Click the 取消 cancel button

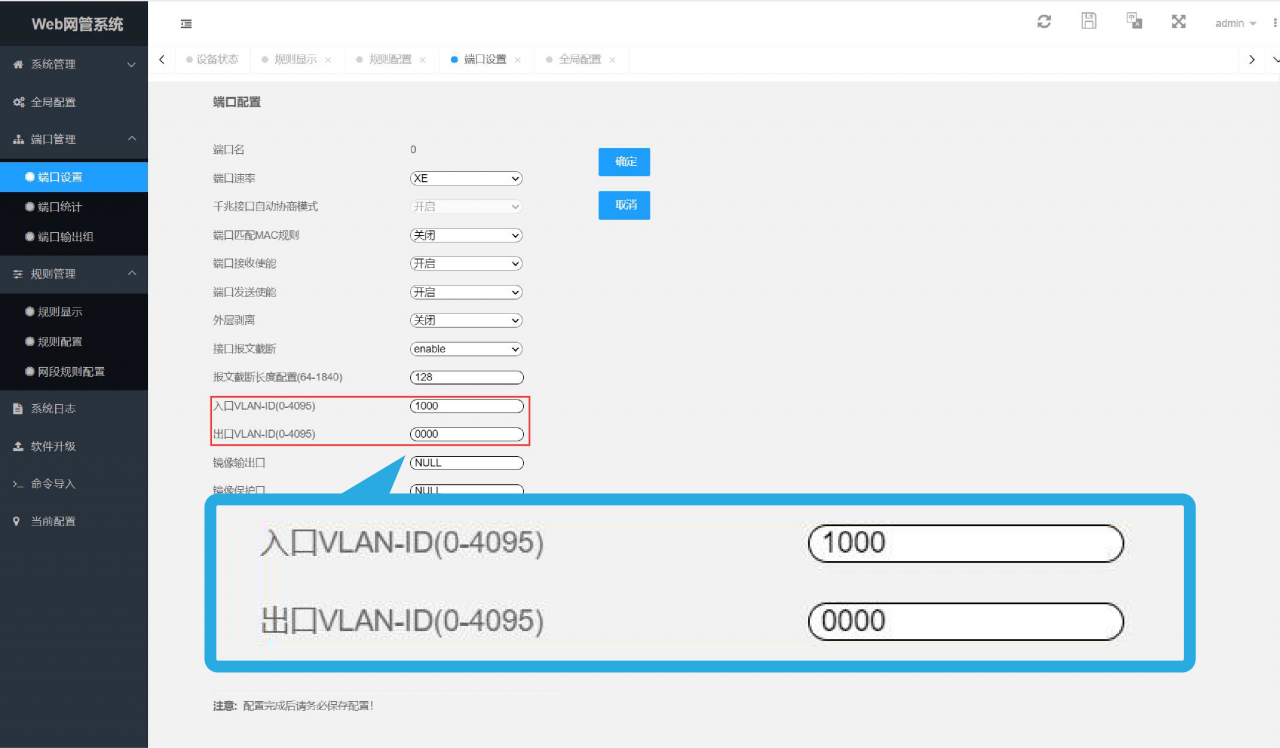pyautogui.click(x=625, y=205)
